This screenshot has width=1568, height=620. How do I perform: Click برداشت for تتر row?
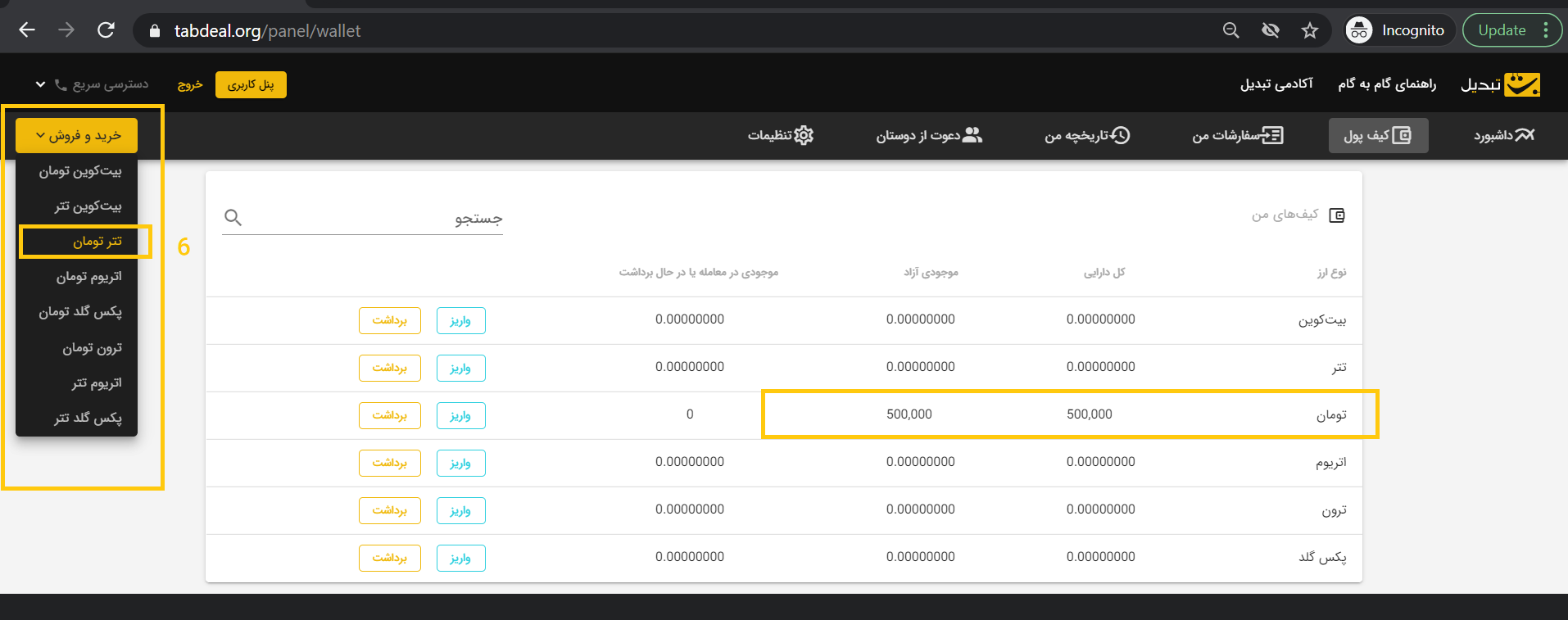pos(390,368)
